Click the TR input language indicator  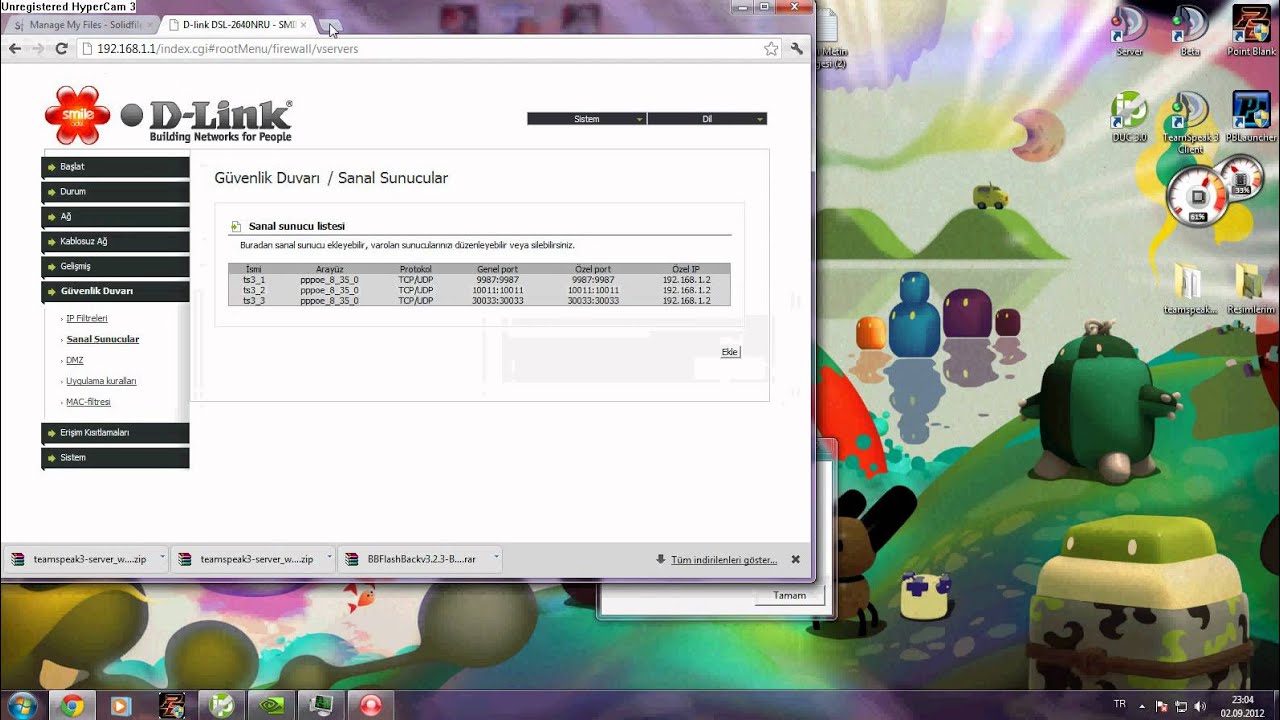pos(1120,704)
